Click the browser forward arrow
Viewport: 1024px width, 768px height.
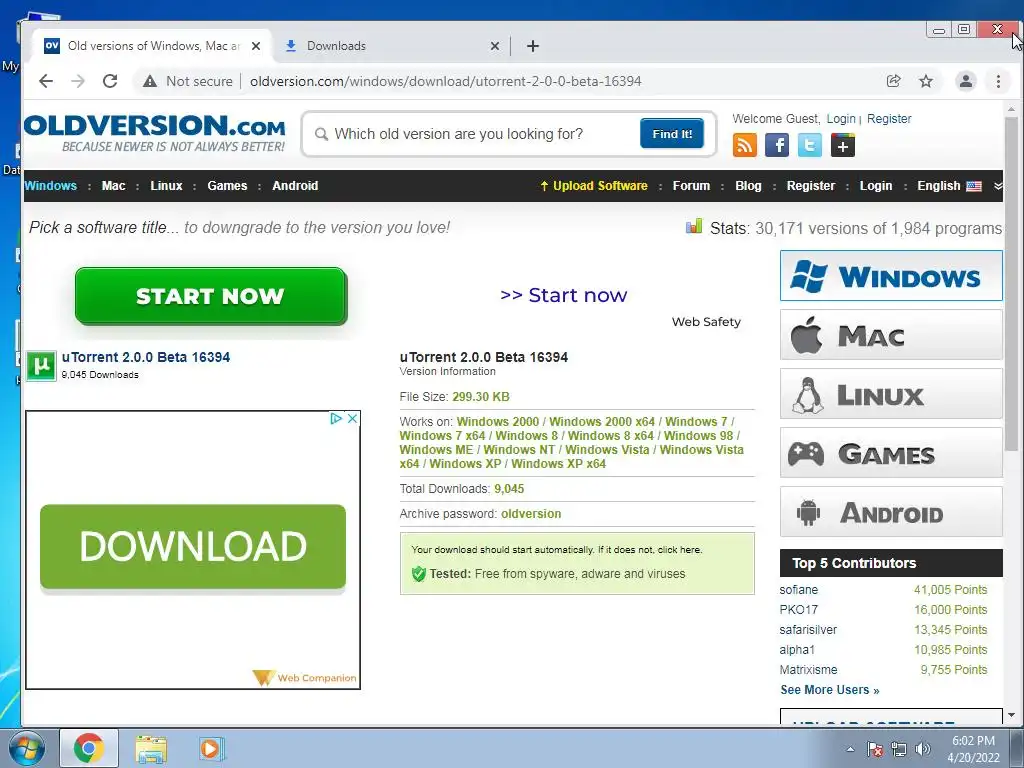[x=78, y=81]
